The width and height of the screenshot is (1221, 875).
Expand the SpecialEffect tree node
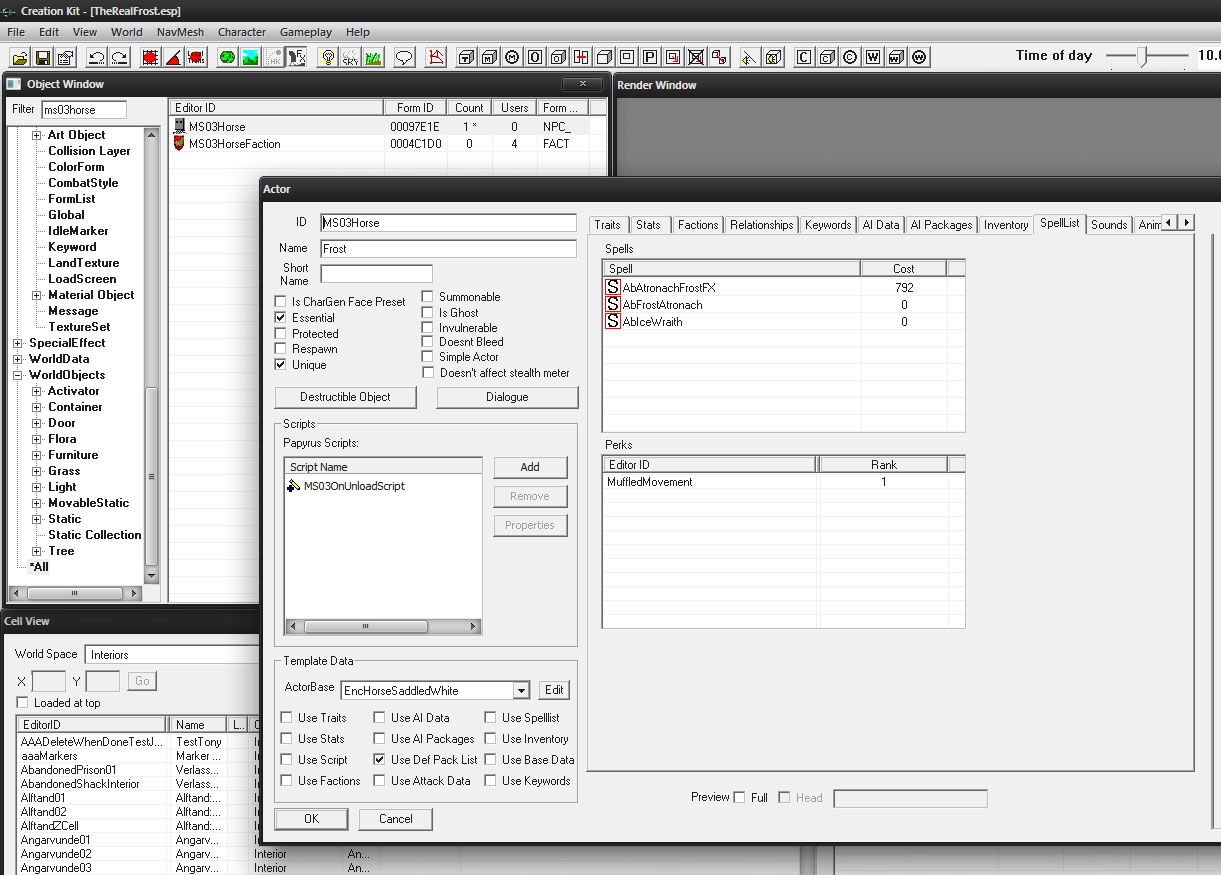click(x=18, y=343)
